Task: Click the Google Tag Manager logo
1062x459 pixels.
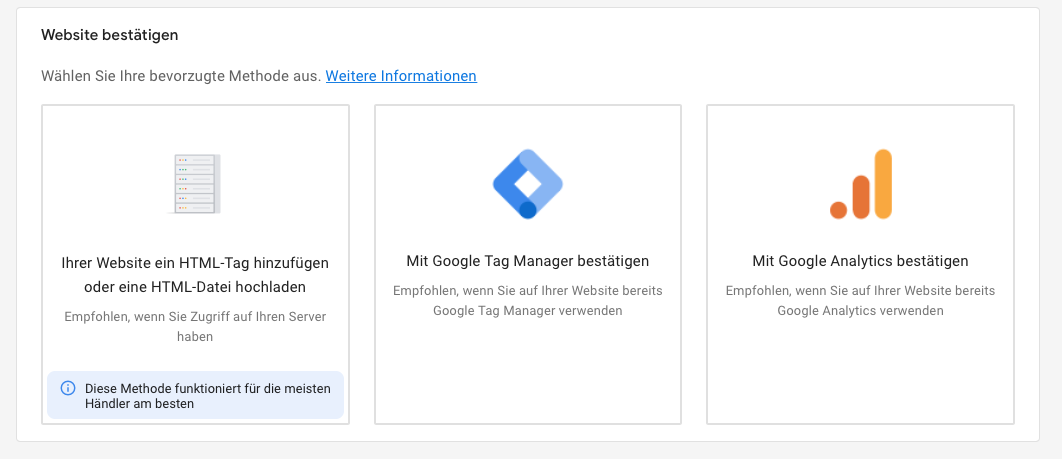Action: coord(528,183)
